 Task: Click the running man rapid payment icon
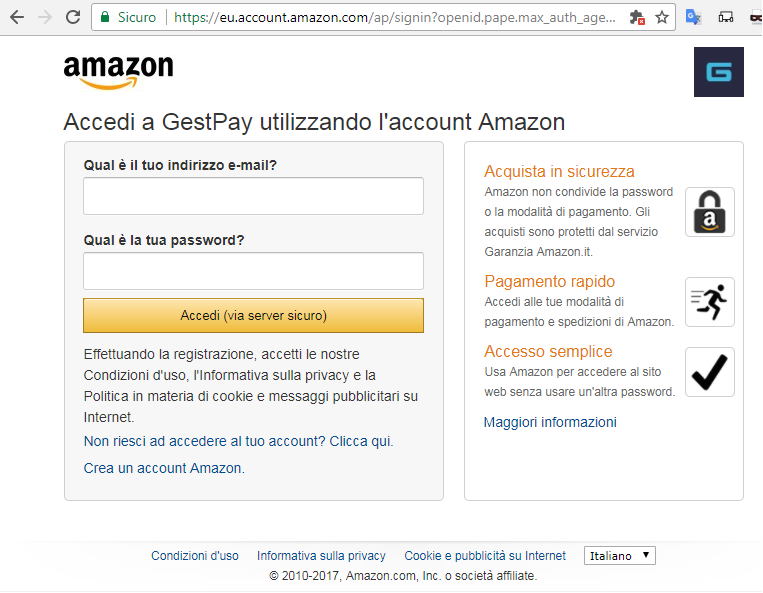[x=710, y=302]
